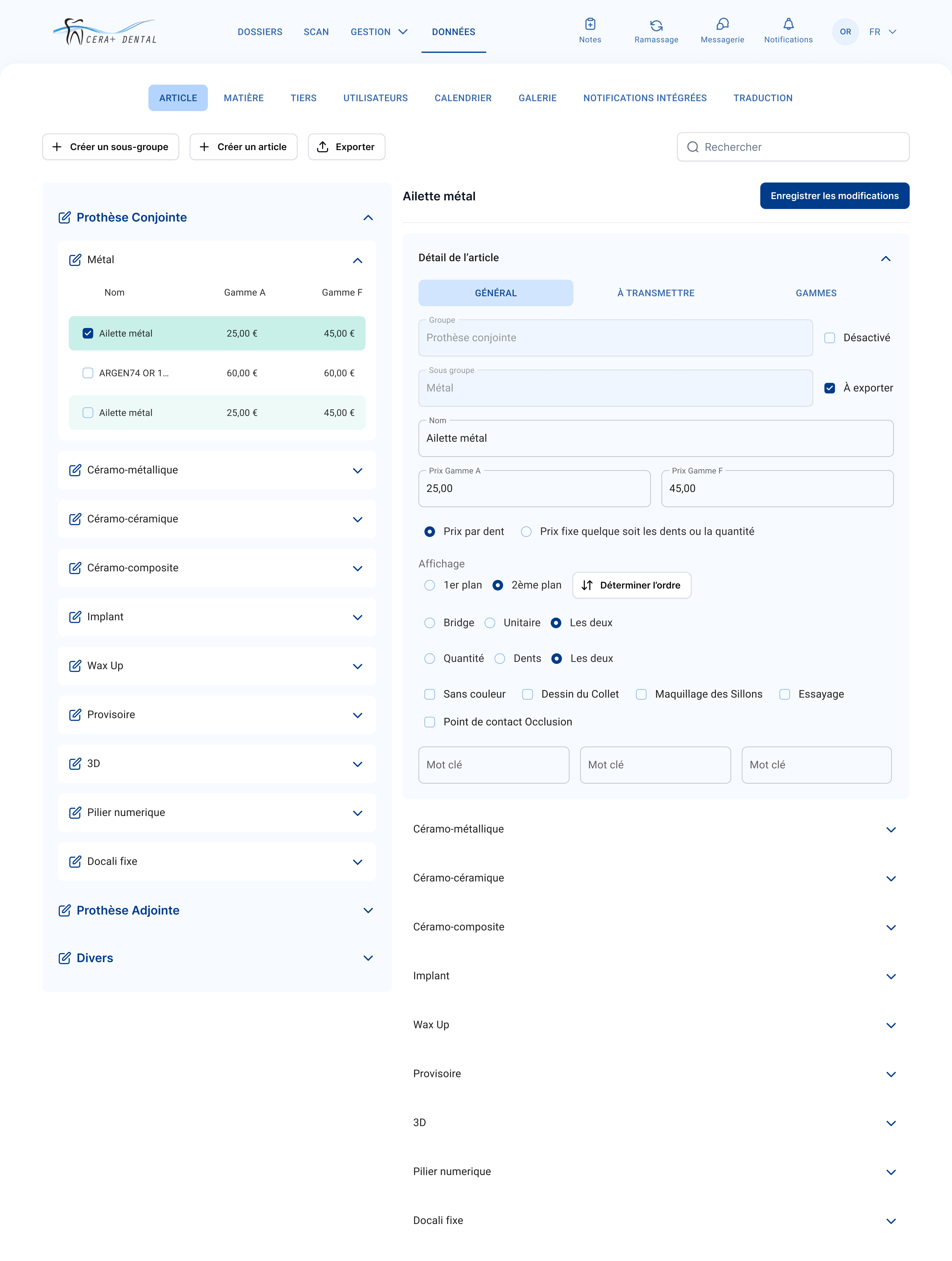Viewport: 952px width, 1261px height.
Task: Uncheck the selected Ailette métal row checkbox
Action: tap(88, 333)
